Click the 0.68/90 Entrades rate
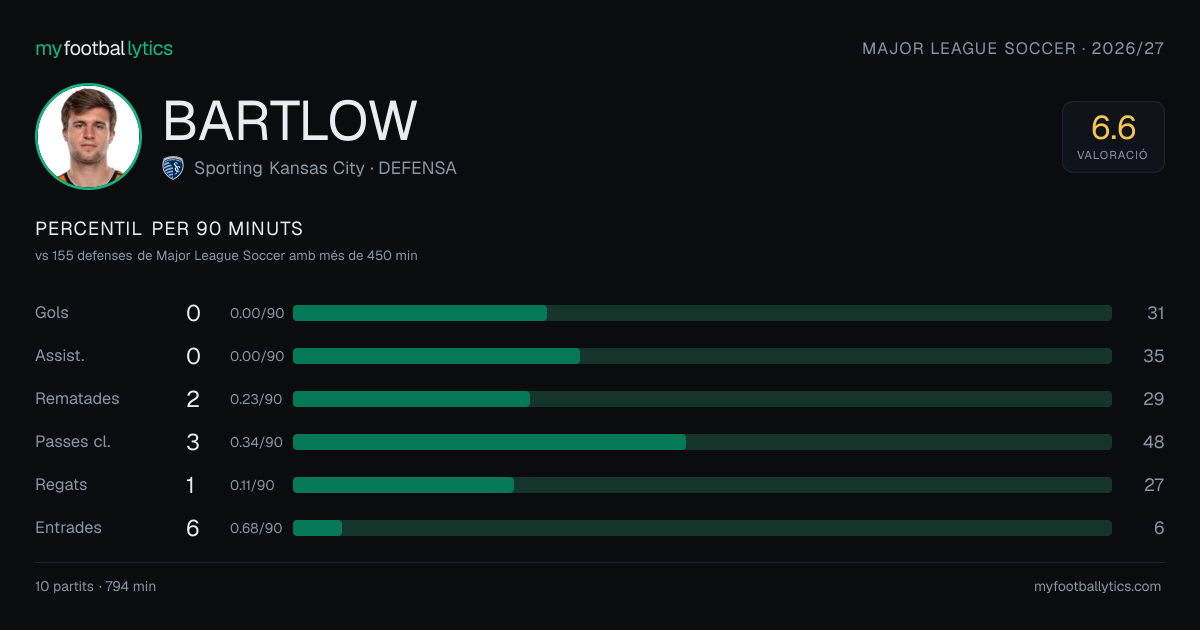The width and height of the screenshot is (1200, 630). pos(256,528)
